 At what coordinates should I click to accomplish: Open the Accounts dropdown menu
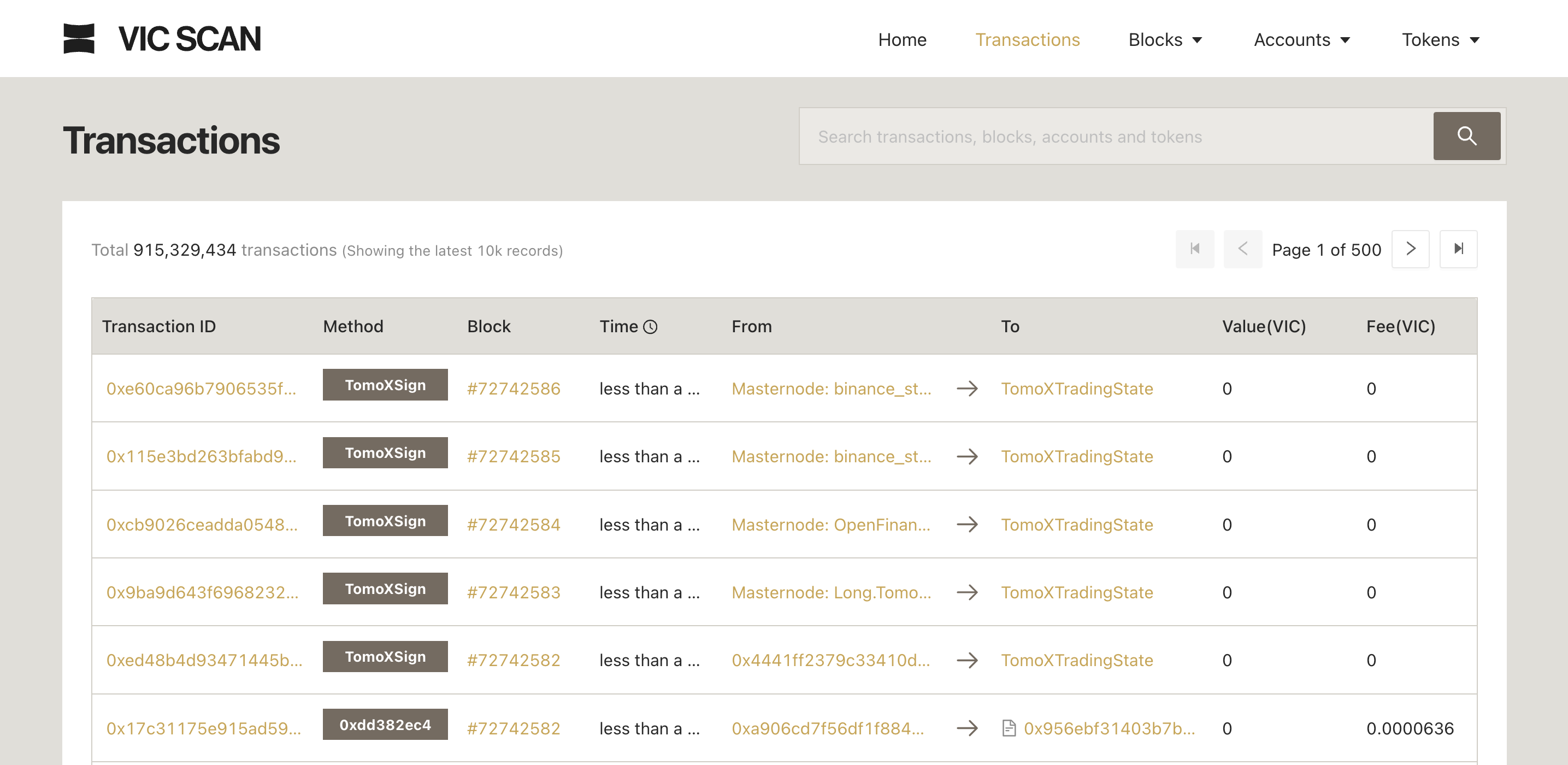pos(1301,39)
